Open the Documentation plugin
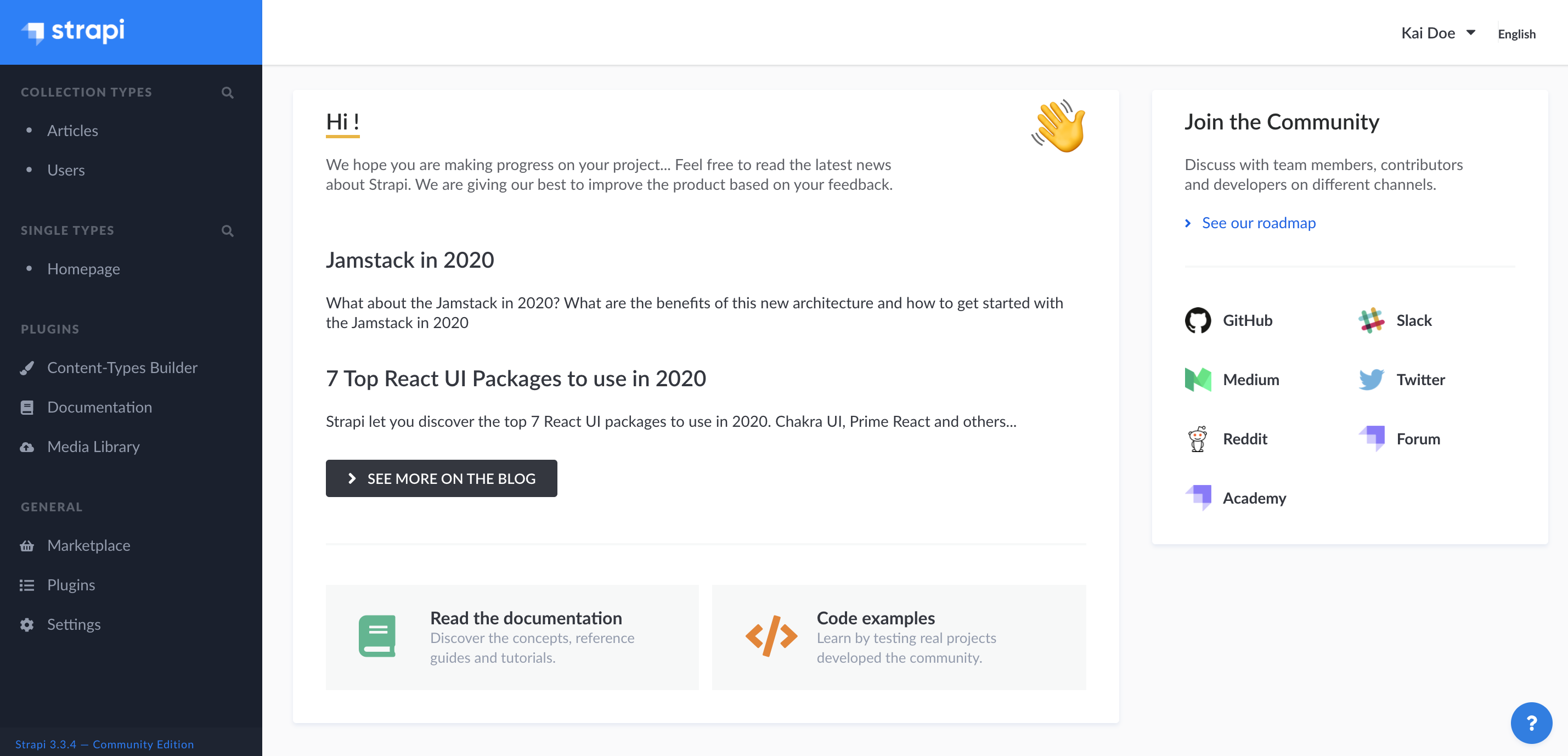The height and width of the screenshot is (756, 1568). (99, 407)
